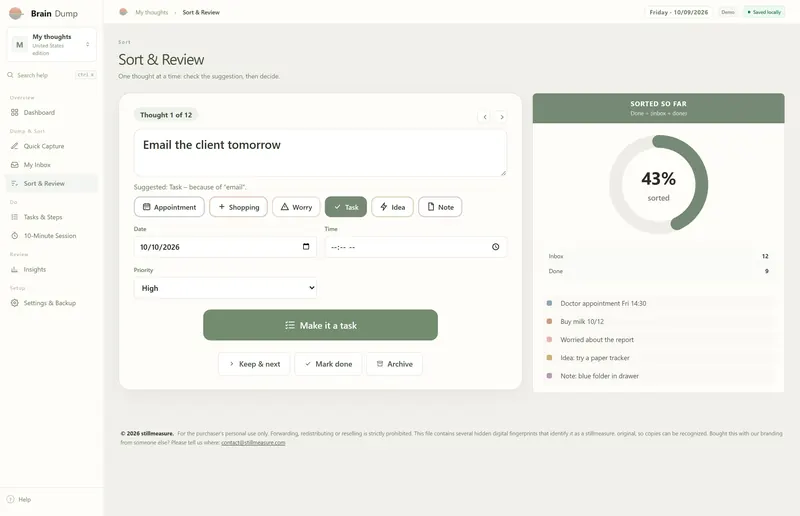
Task: Open the time picker clock icon
Action: [x=495, y=247]
